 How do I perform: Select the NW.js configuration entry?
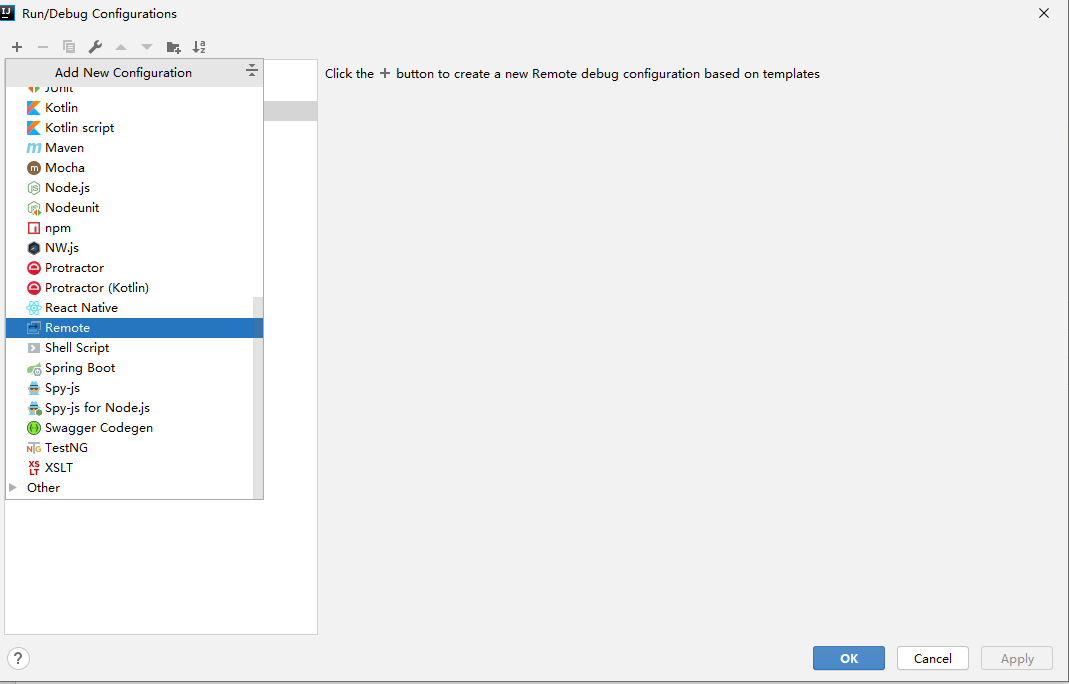tap(134, 248)
